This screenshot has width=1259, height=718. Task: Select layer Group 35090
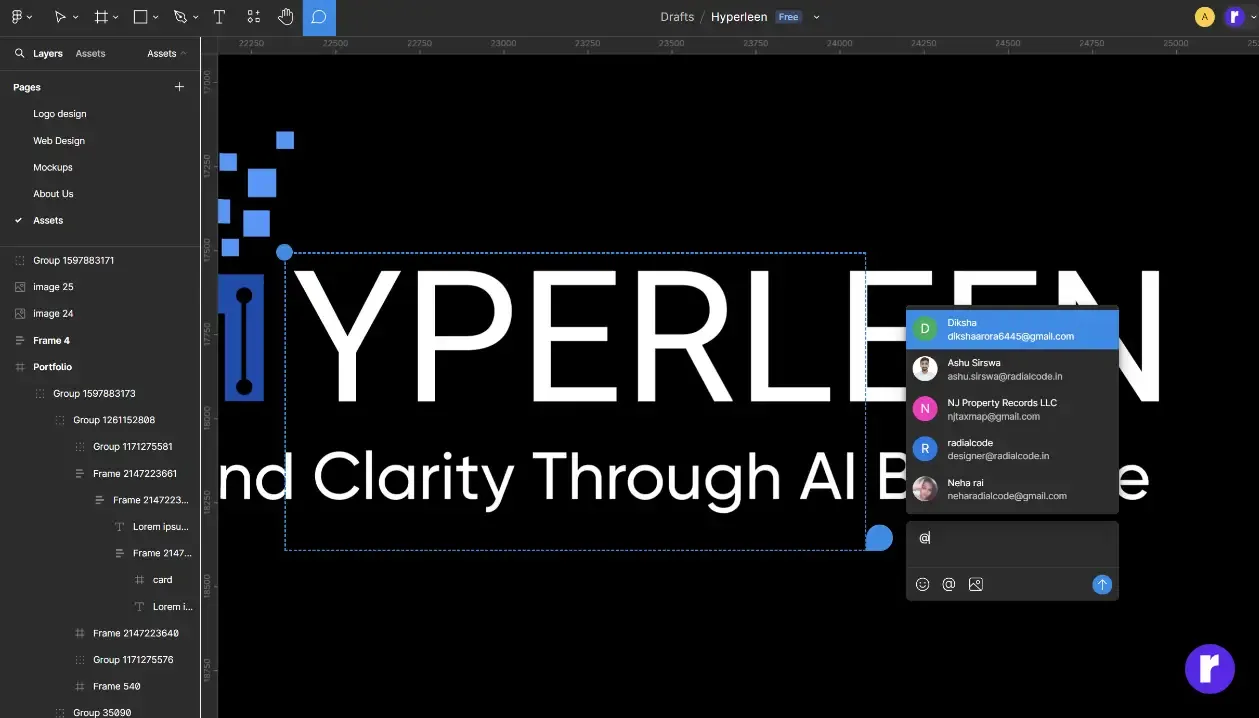click(100, 712)
